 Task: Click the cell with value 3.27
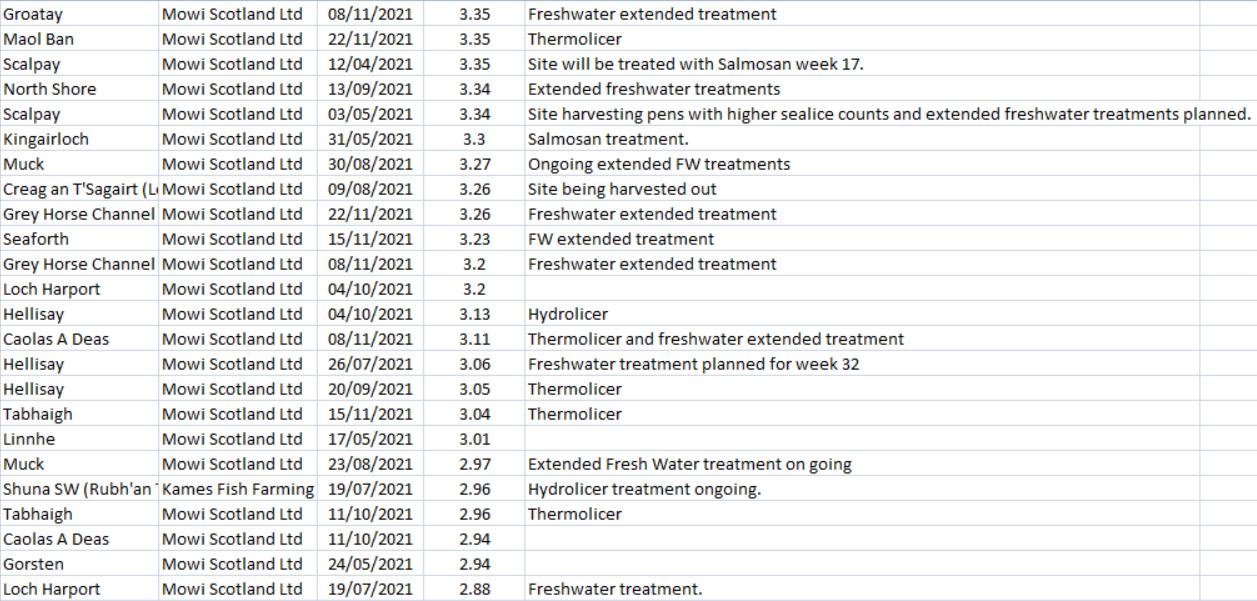pyautogui.click(x=474, y=164)
